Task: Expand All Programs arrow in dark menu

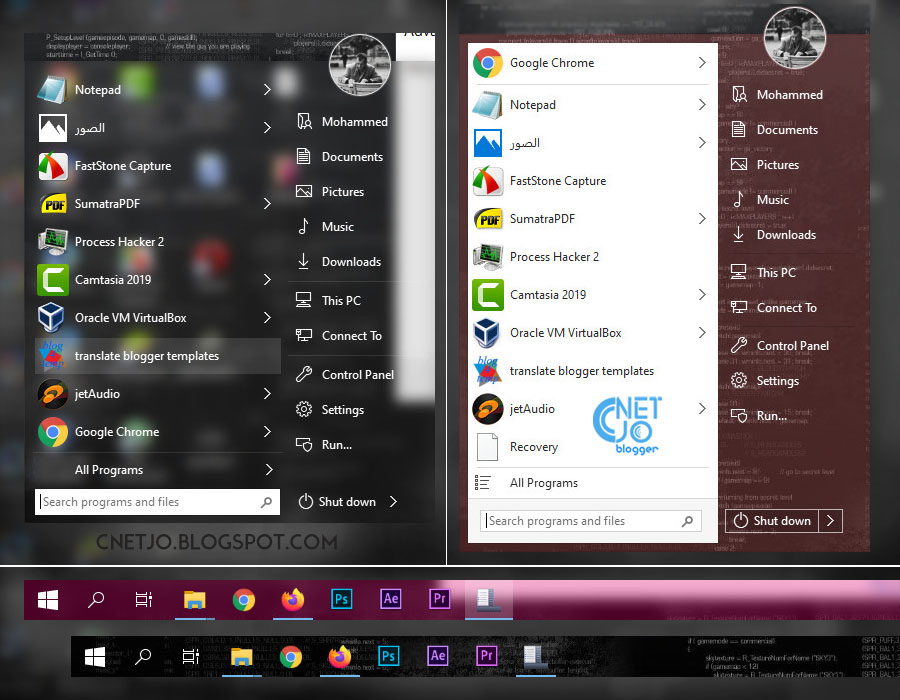Action: [x=269, y=470]
